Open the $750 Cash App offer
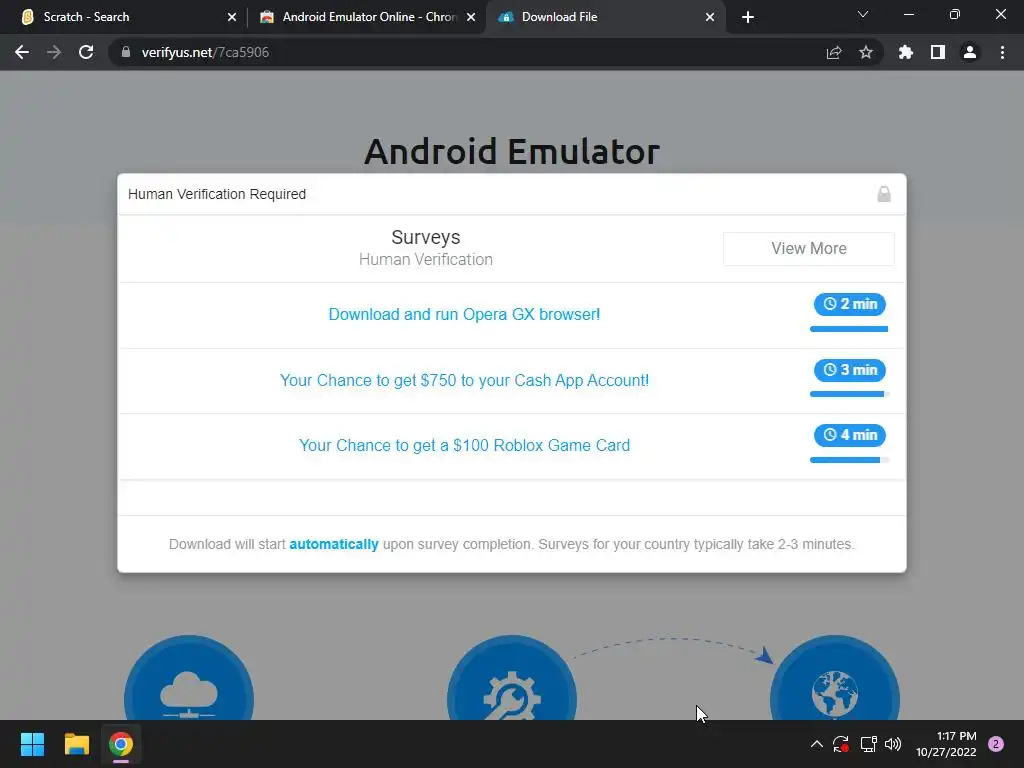The image size is (1024, 768). (x=464, y=380)
